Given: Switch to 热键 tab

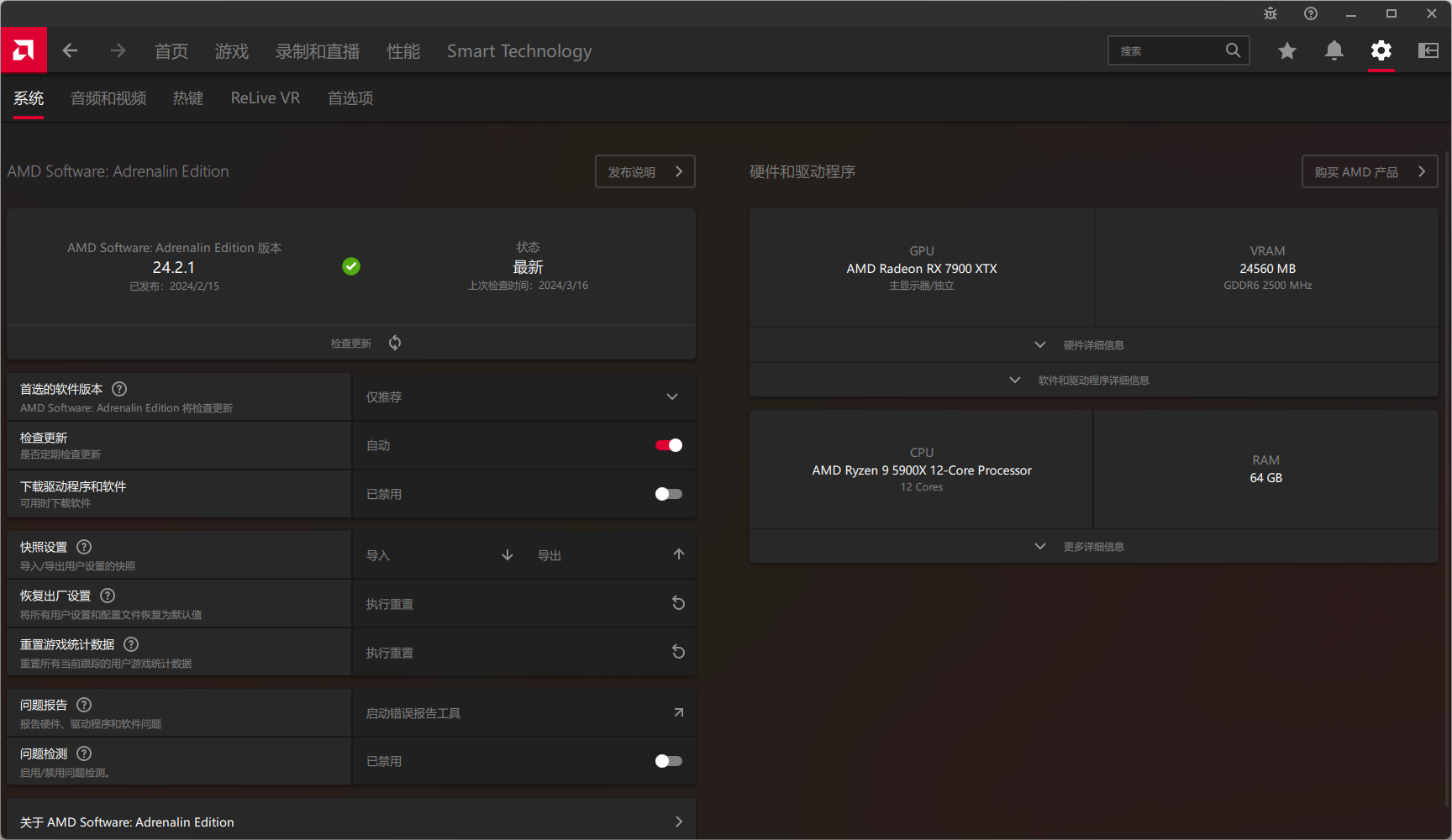Looking at the screenshot, I should tap(188, 98).
